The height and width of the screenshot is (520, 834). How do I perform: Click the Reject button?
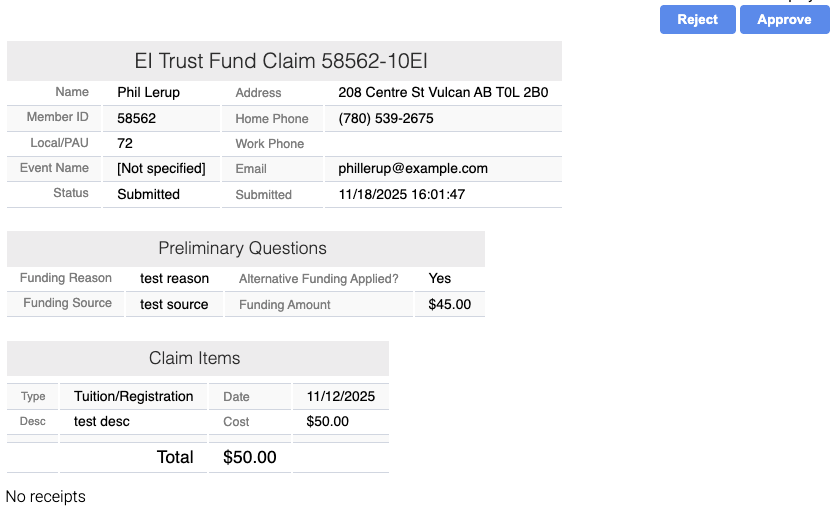(x=697, y=20)
